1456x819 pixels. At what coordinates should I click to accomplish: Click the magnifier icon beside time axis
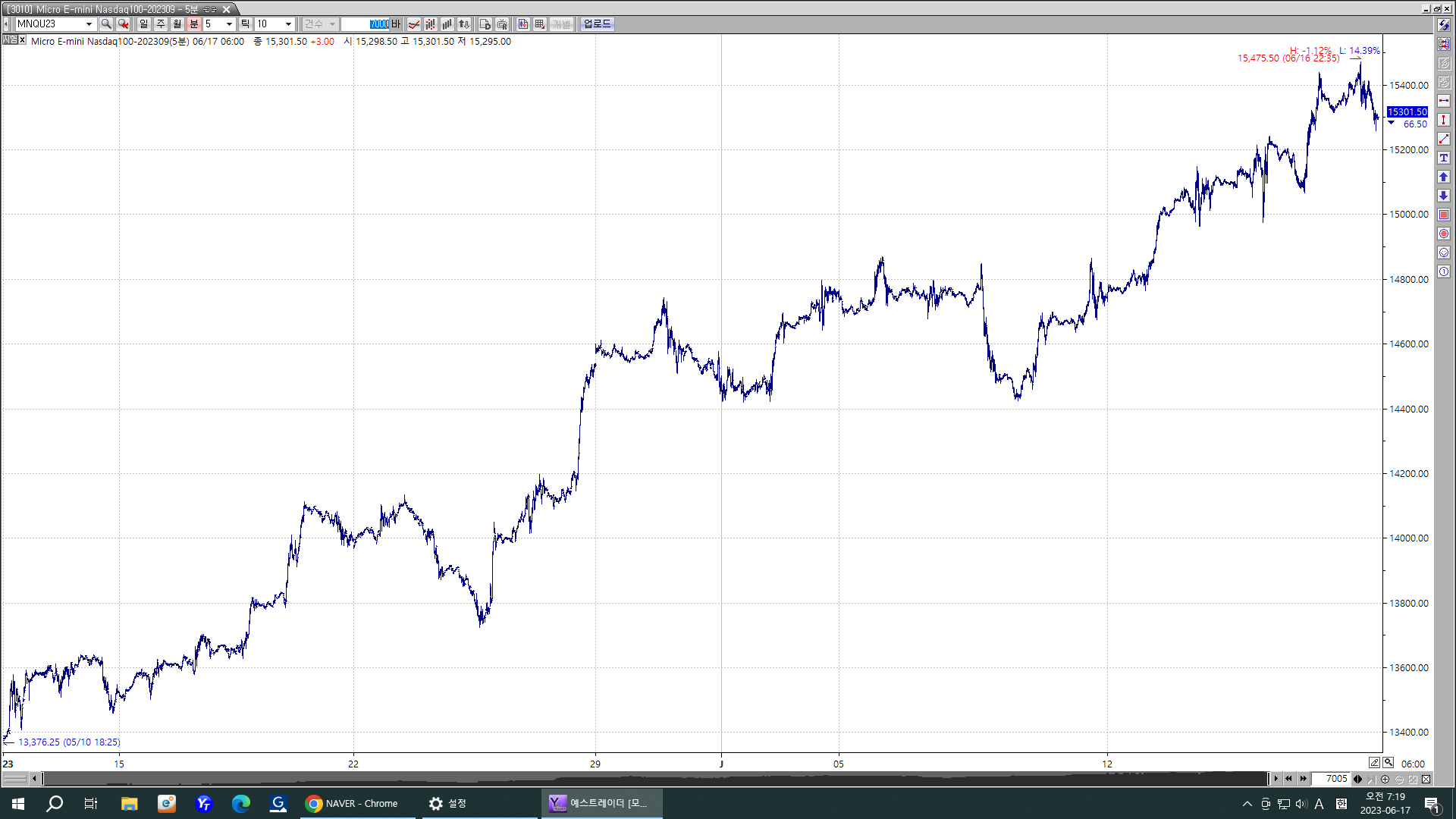click(x=1388, y=763)
